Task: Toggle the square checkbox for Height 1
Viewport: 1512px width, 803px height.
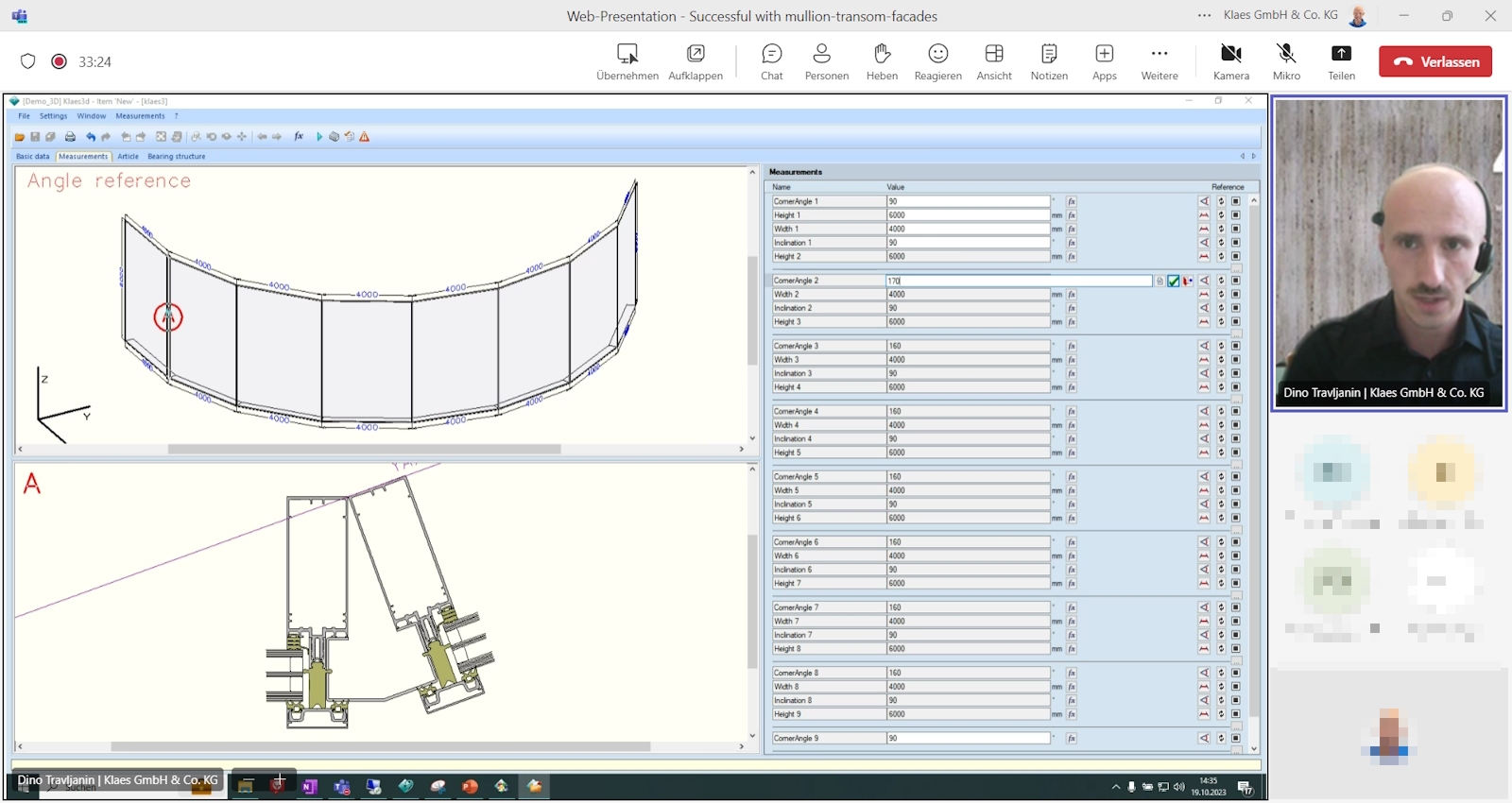Action: click(x=1235, y=215)
